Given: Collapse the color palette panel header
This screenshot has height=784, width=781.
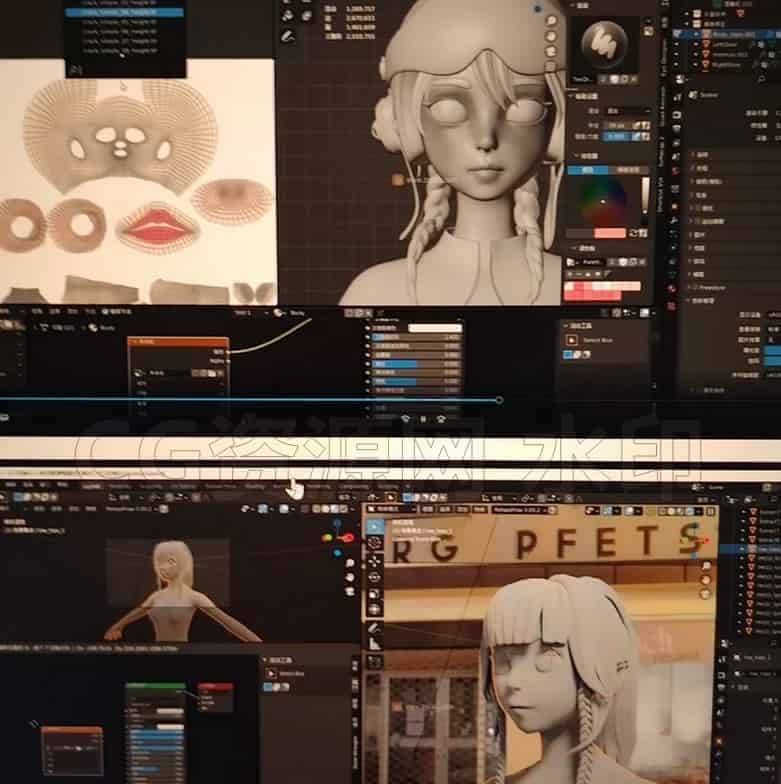Looking at the screenshot, I should [x=583, y=248].
